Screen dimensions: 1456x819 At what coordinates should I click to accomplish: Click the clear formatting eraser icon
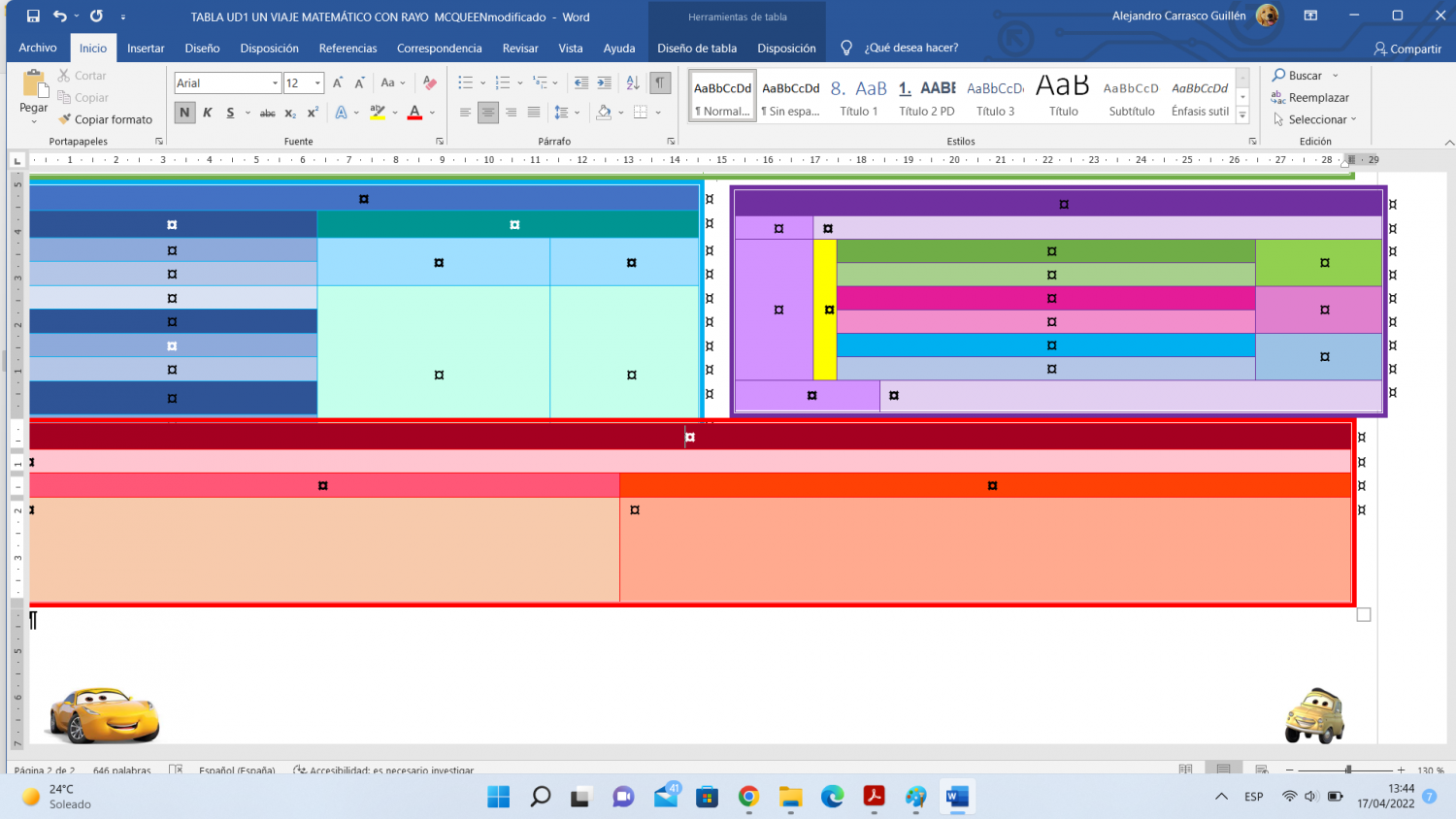click(x=430, y=83)
